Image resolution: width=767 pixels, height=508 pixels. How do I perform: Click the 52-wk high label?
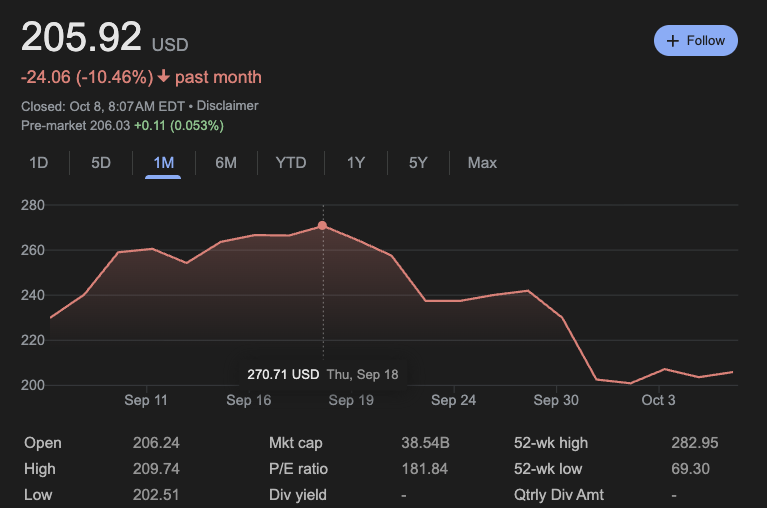(x=551, y=443)
